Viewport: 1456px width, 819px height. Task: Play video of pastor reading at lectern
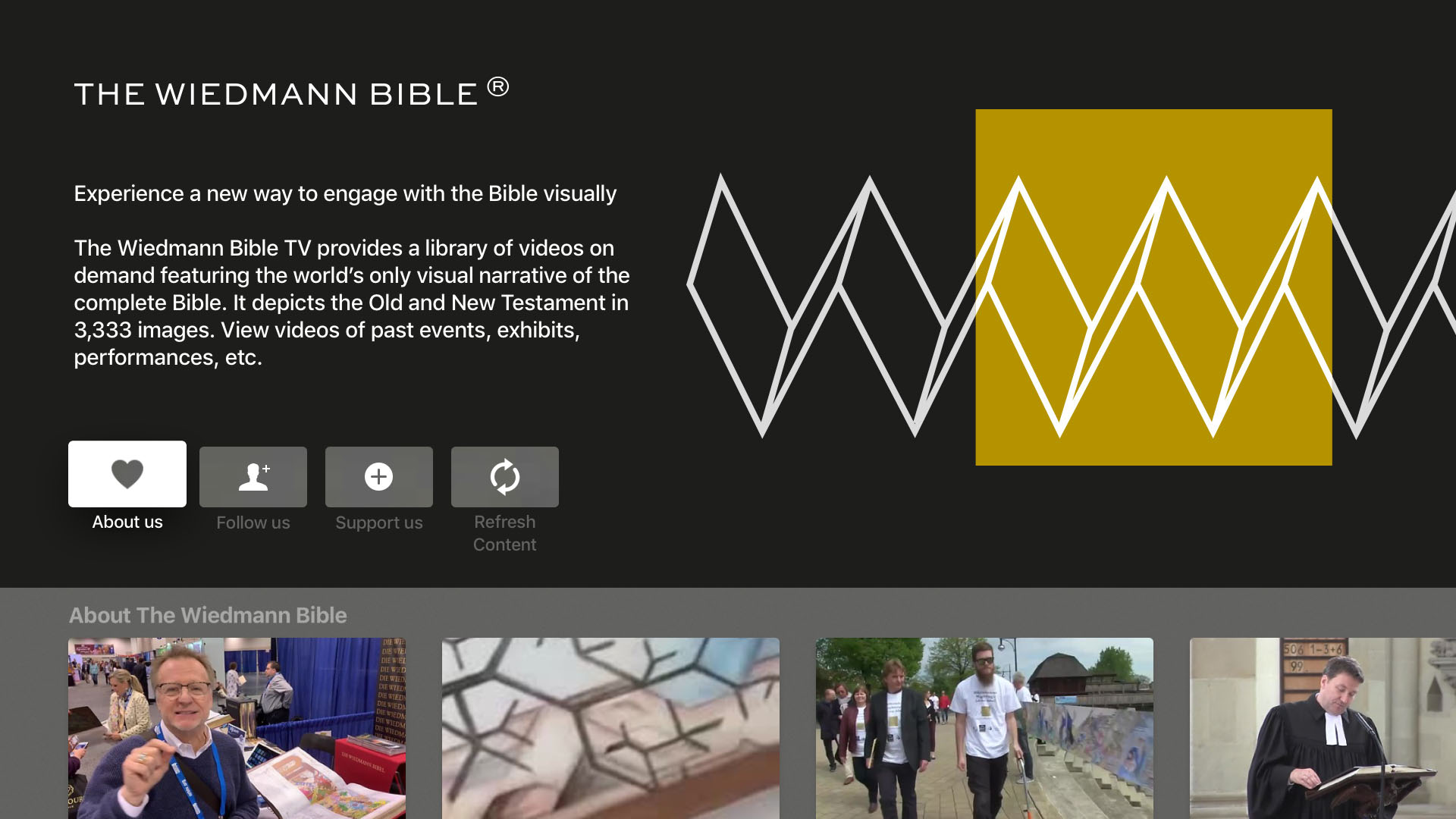[1323, 728]
